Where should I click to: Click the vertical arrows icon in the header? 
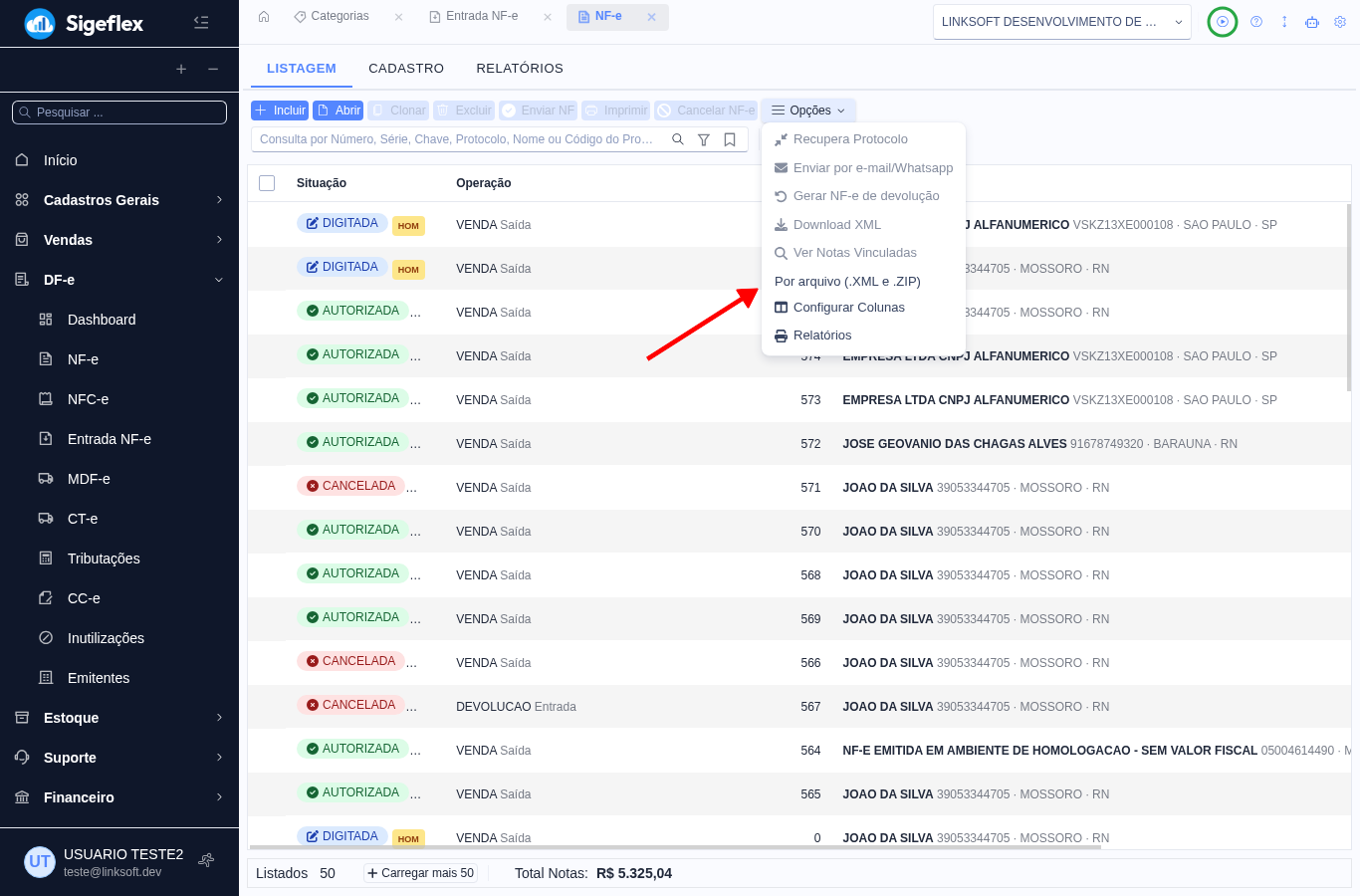coord(1284,22)
